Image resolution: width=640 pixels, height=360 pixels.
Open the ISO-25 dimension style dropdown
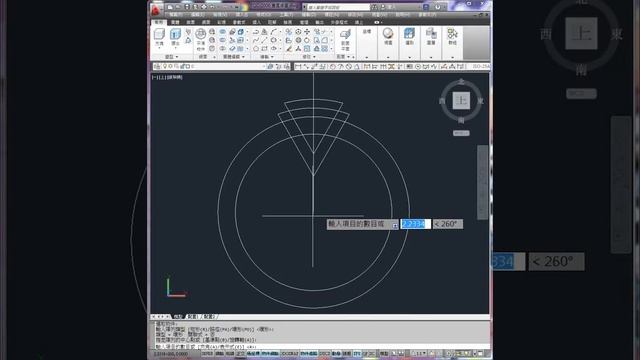tap(481, 66)
